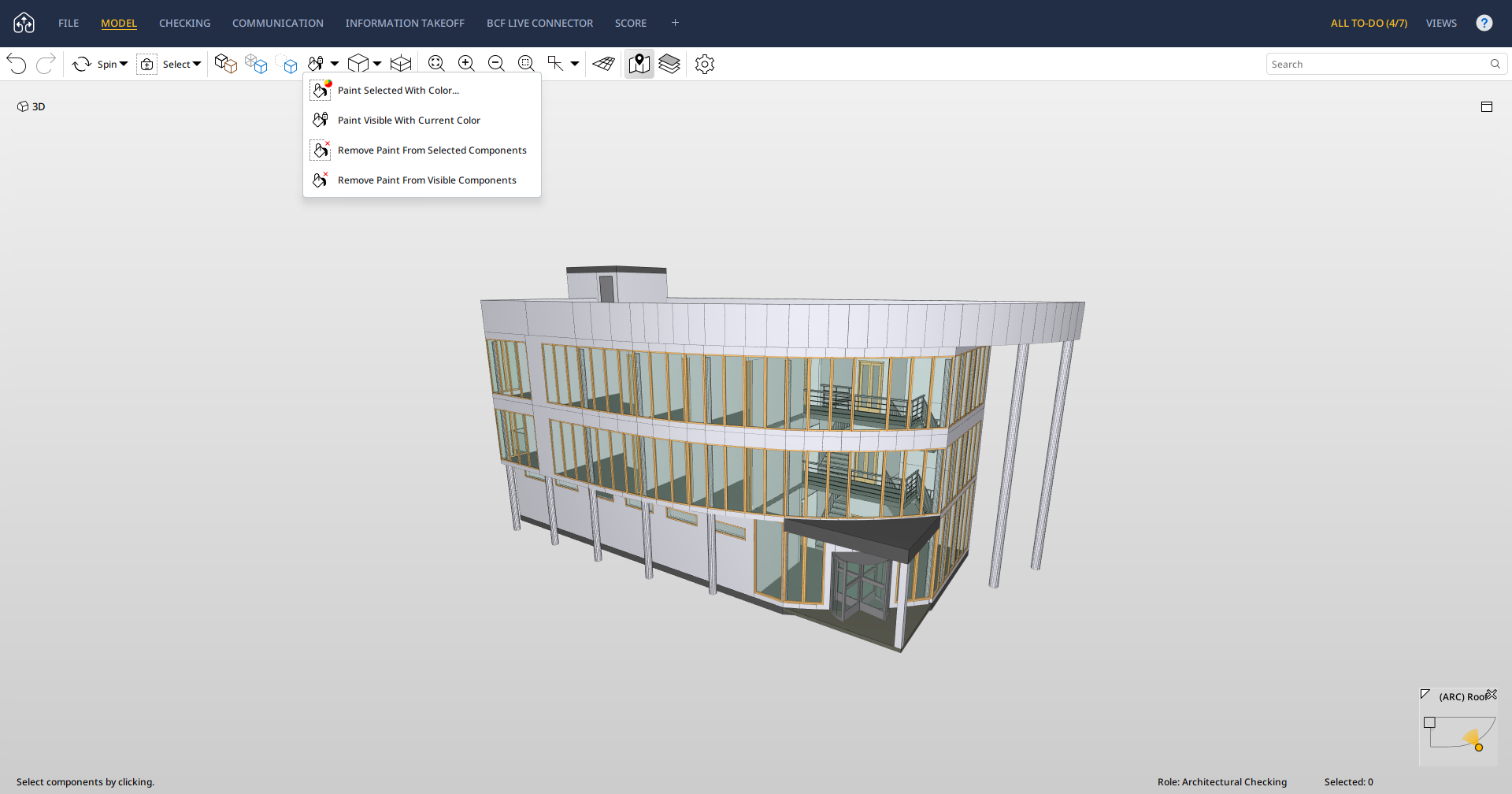Click the Solibri home logo icon
Screen dimensions: 1512x794
(x=24, y=23)
